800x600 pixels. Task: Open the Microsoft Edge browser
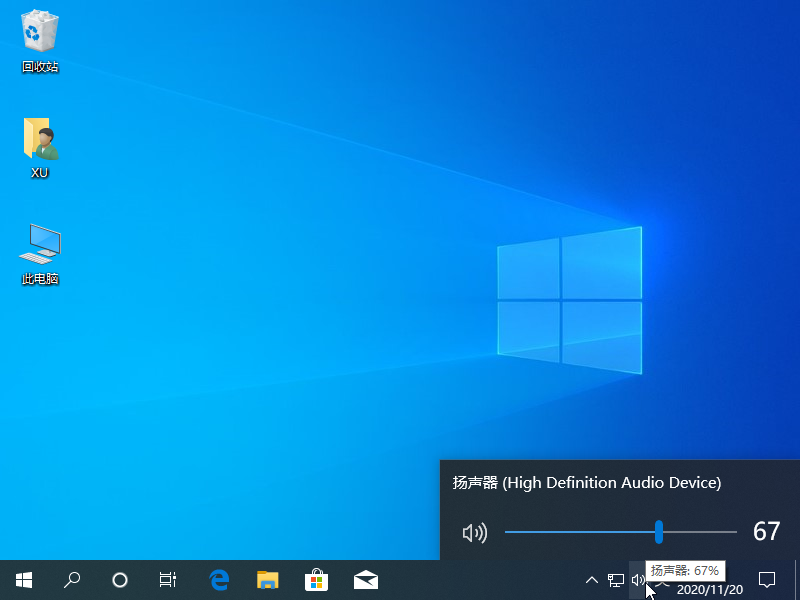click(219, 580)
